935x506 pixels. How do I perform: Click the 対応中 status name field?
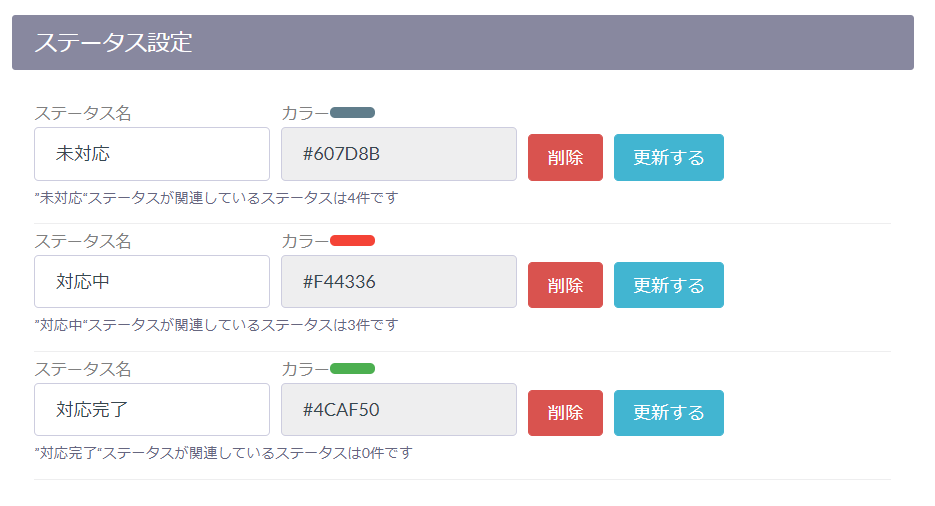pos(152,282)
